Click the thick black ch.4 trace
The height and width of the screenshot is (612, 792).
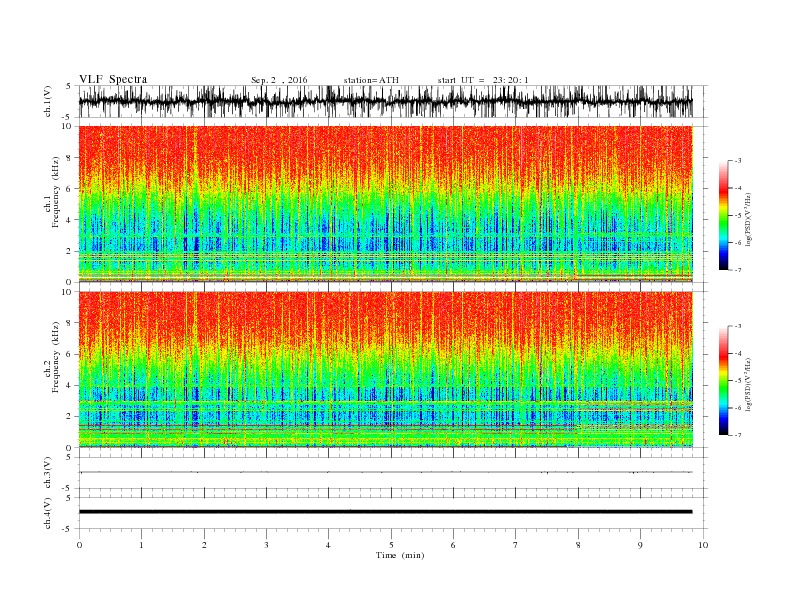point(385,512)
